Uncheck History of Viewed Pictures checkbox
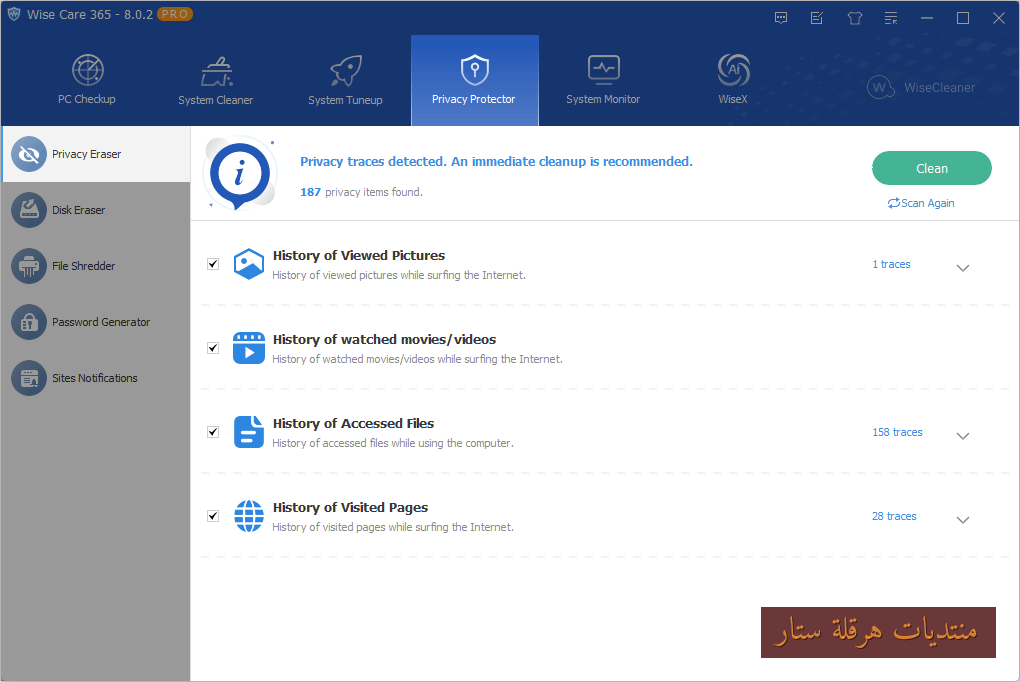1020x682 pixels. pyautogui.click(x=213, y=264)
